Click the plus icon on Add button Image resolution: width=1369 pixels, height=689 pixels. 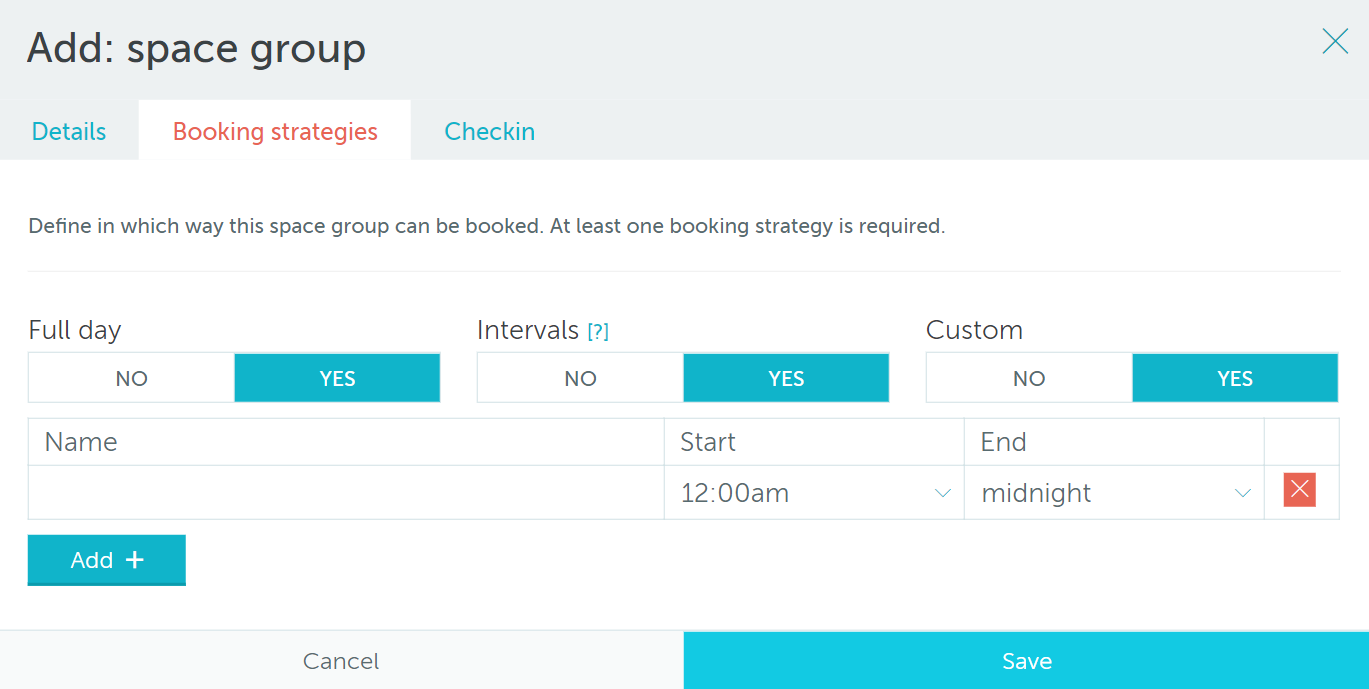135,560
